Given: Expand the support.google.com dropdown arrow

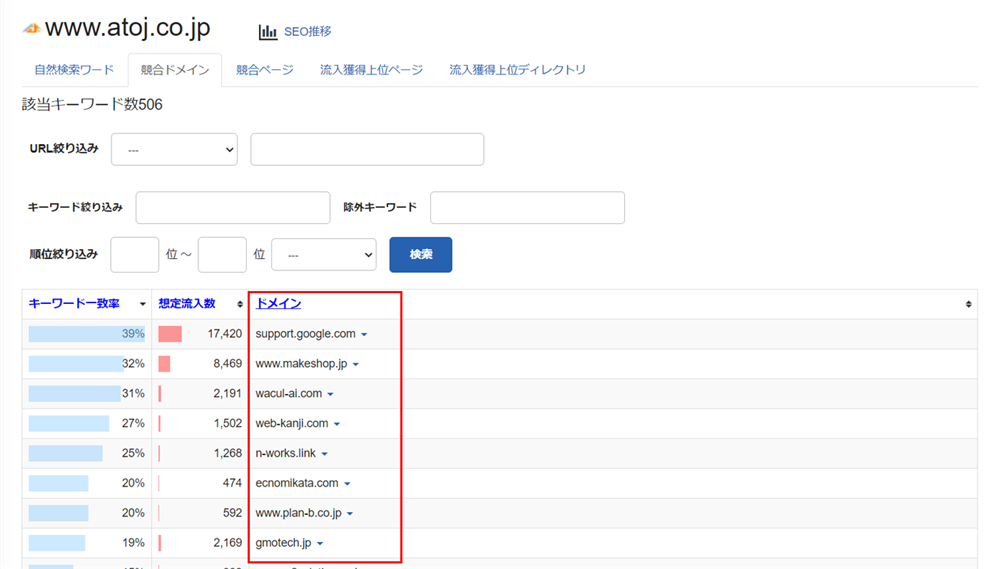Looking at the screenshot, I should (364, 334).
